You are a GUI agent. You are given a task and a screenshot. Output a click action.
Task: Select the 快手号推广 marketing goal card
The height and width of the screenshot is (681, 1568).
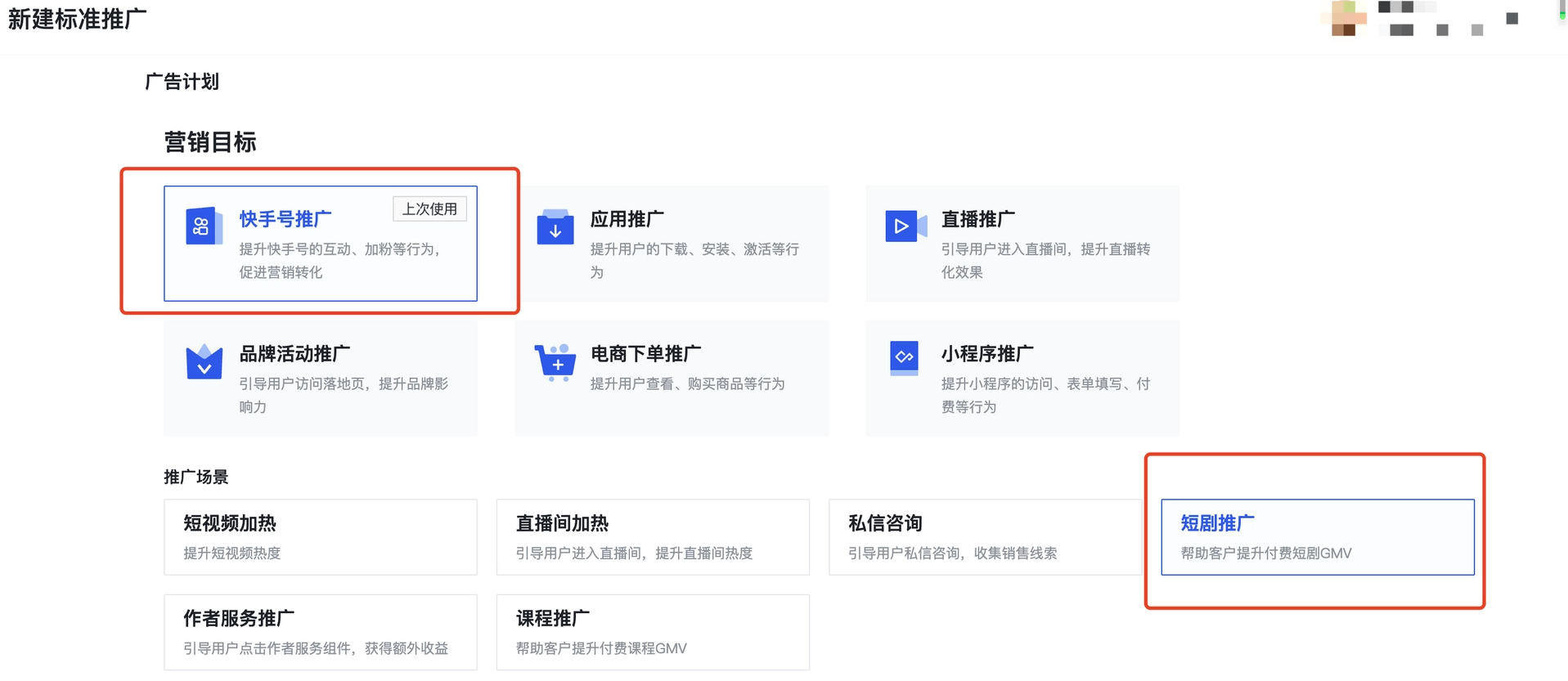pyautogui.click(x=321, y=244)
